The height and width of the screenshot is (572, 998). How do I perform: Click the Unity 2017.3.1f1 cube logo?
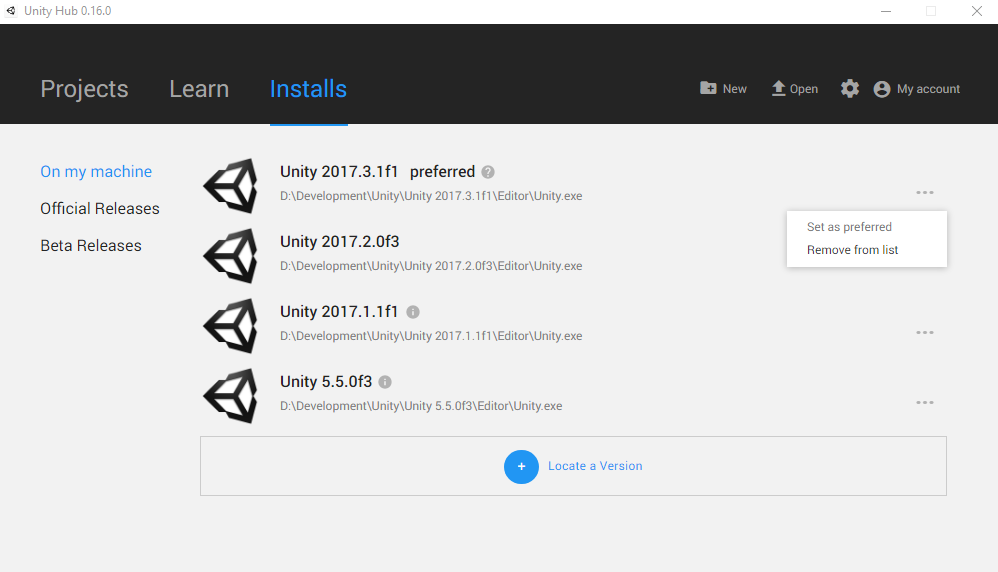(x=231, y=186)
